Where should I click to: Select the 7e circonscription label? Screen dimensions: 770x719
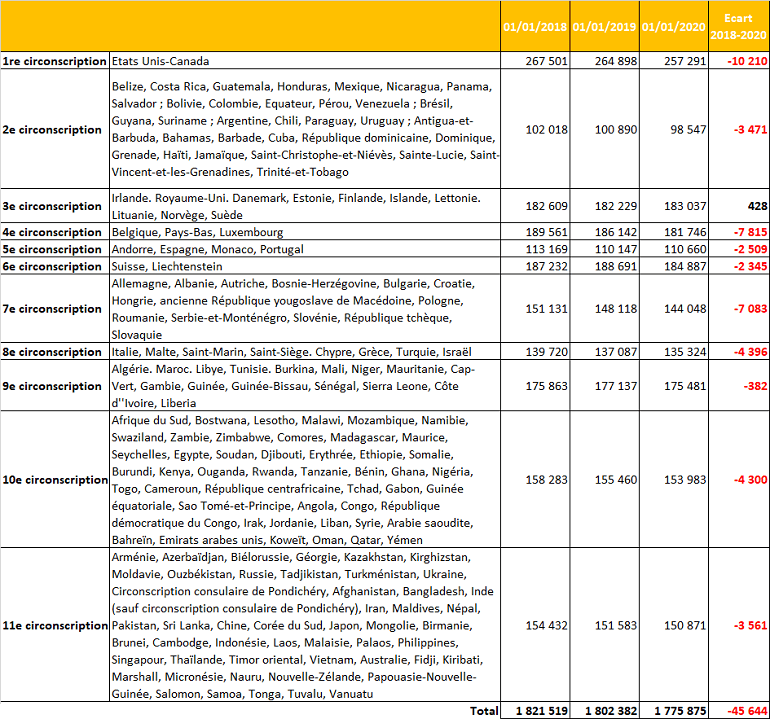tap(52, 309)
